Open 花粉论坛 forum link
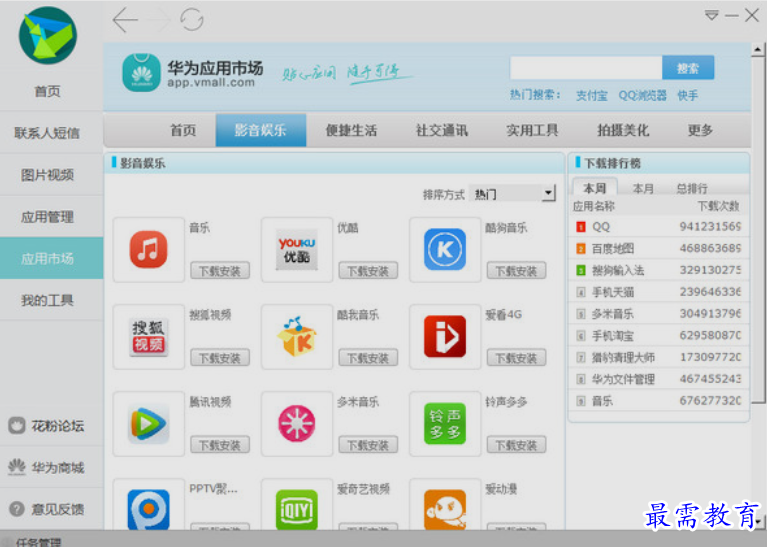 (46, 426)
